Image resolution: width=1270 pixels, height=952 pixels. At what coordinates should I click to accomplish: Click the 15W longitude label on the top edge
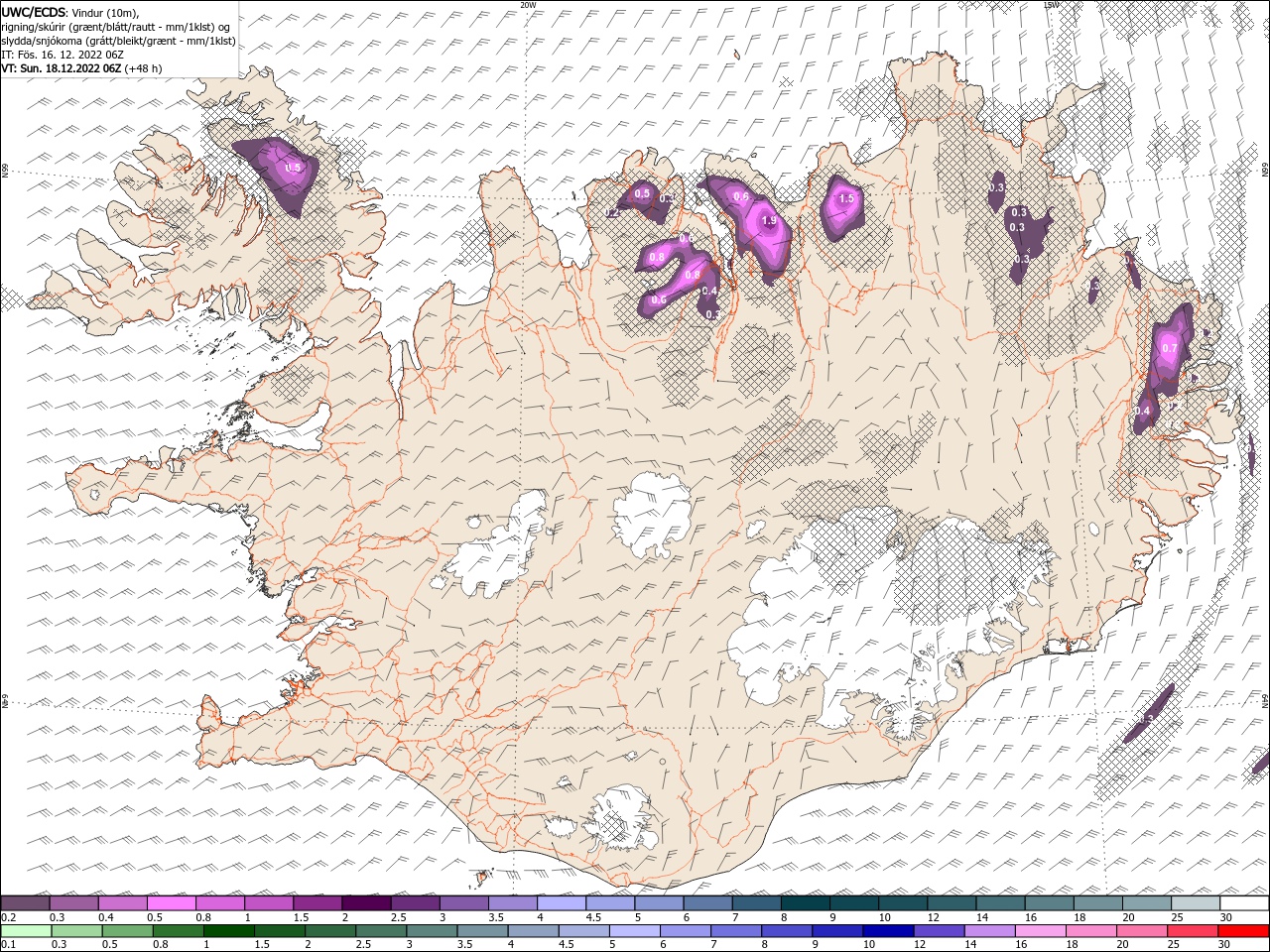[1052, 4]
